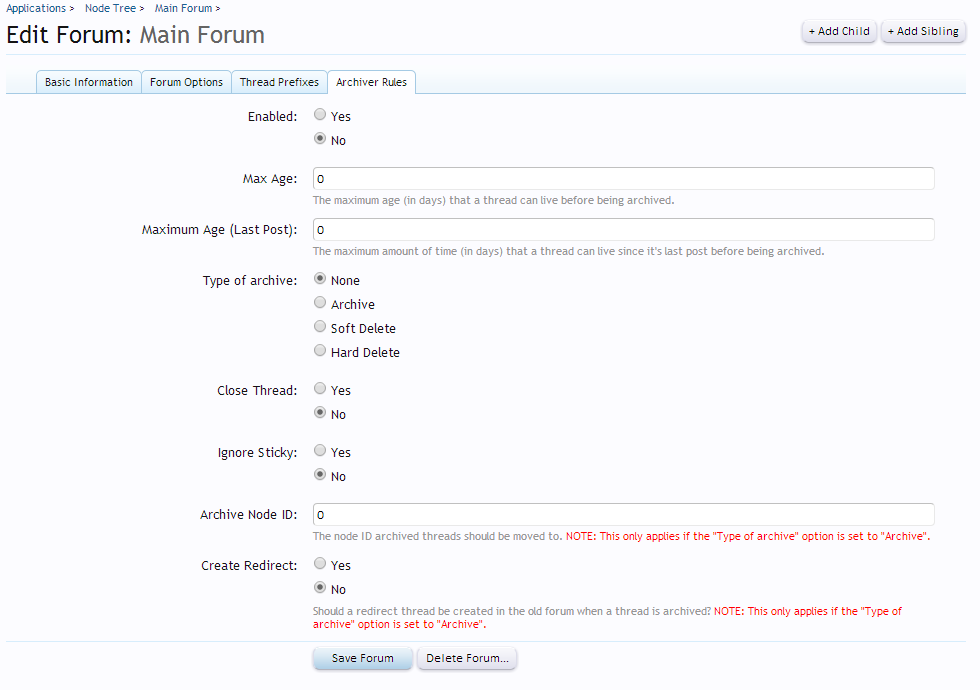980x690 pixels.
Task: Set Close Thread to Yes
Action: tap(320, 390)
